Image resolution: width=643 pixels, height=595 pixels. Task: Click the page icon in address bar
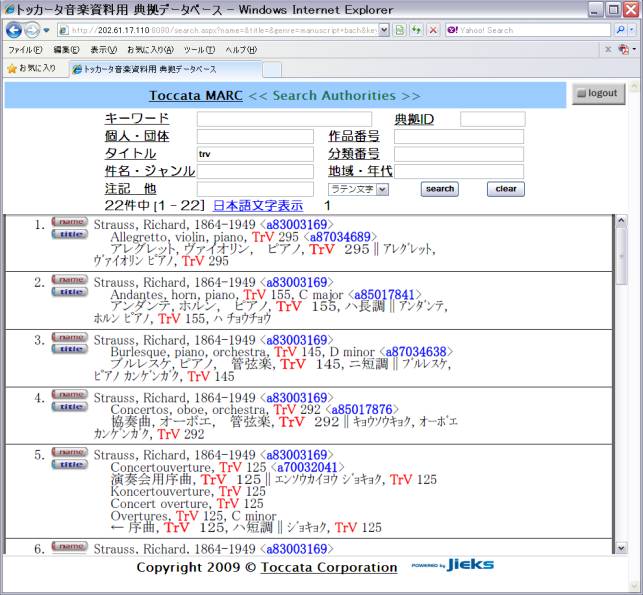click(64, 30)
